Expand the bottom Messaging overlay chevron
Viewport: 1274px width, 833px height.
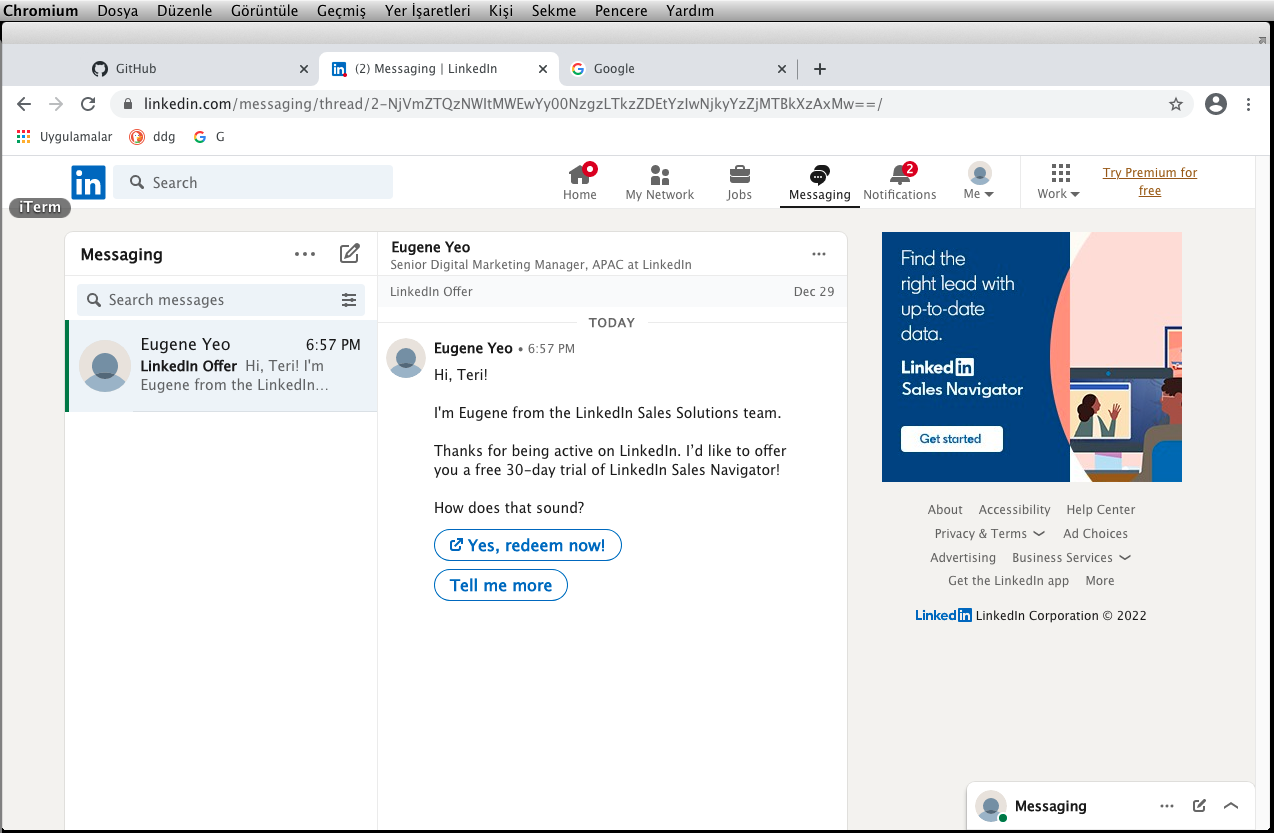[x=1231, y=806]
